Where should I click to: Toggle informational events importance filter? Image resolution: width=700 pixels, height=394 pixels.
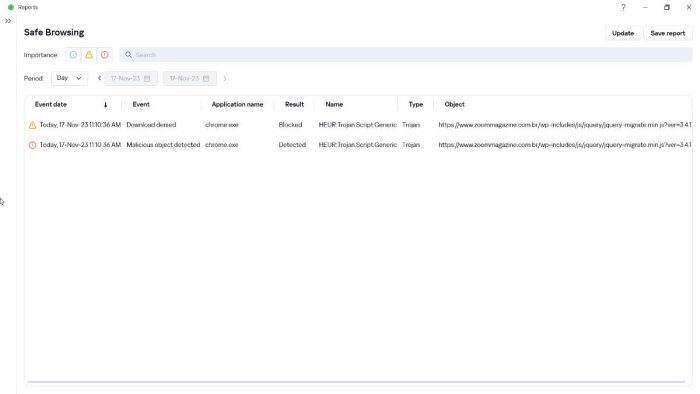tap(73, 55)
